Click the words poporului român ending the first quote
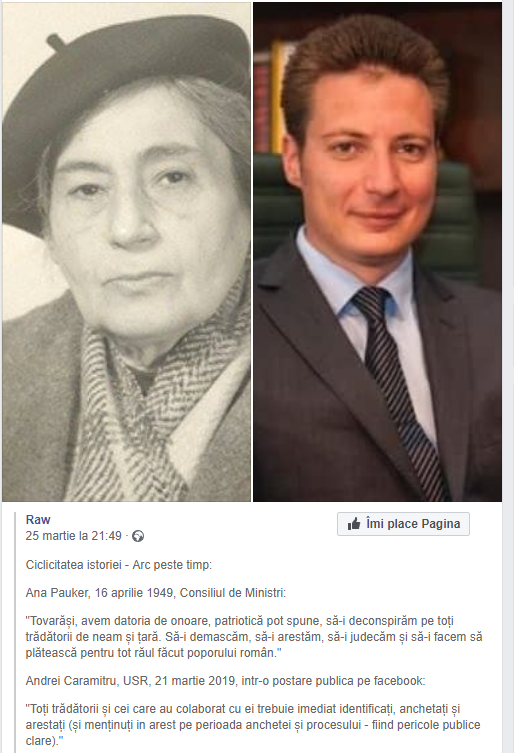The height and width of the screenshot is (753, 514). click(233, 653)
